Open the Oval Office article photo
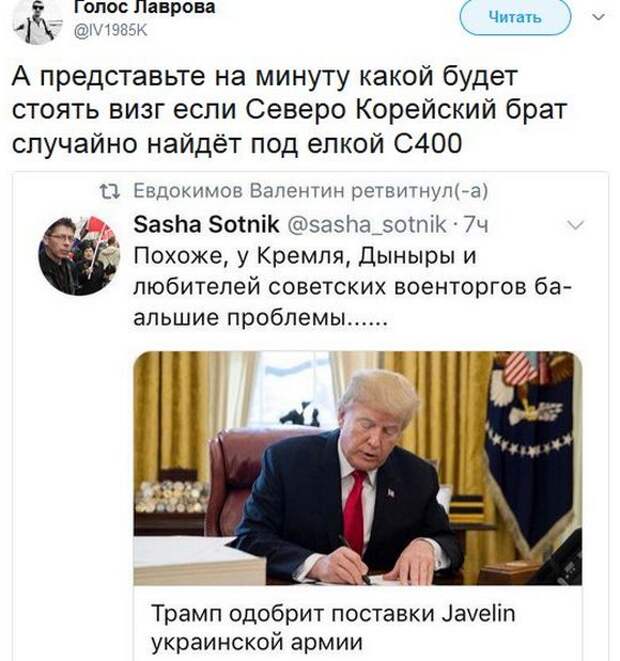Viewport: 620px width, 661px height. click(358, 468)
